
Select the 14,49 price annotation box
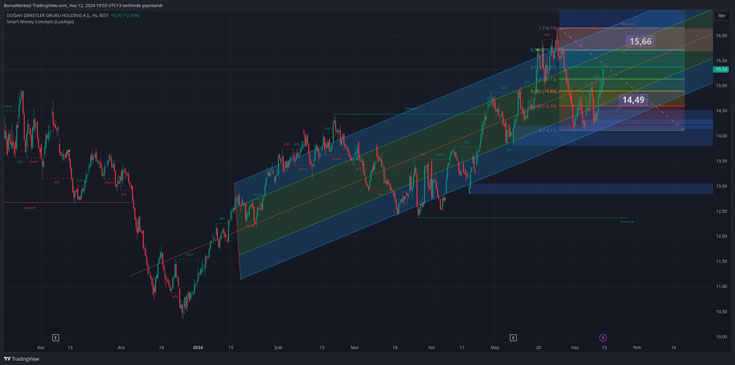633,99
